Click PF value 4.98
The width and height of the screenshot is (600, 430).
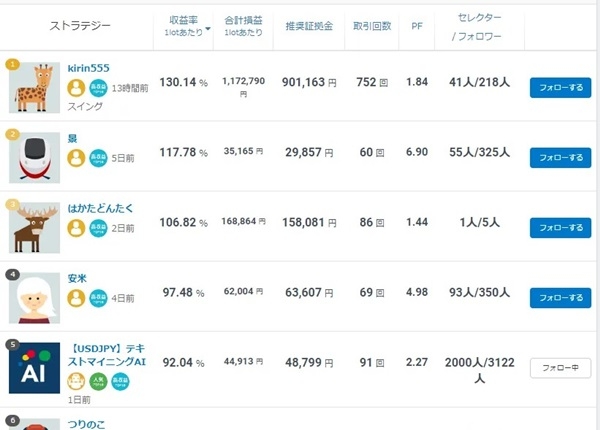coord(417,292)
